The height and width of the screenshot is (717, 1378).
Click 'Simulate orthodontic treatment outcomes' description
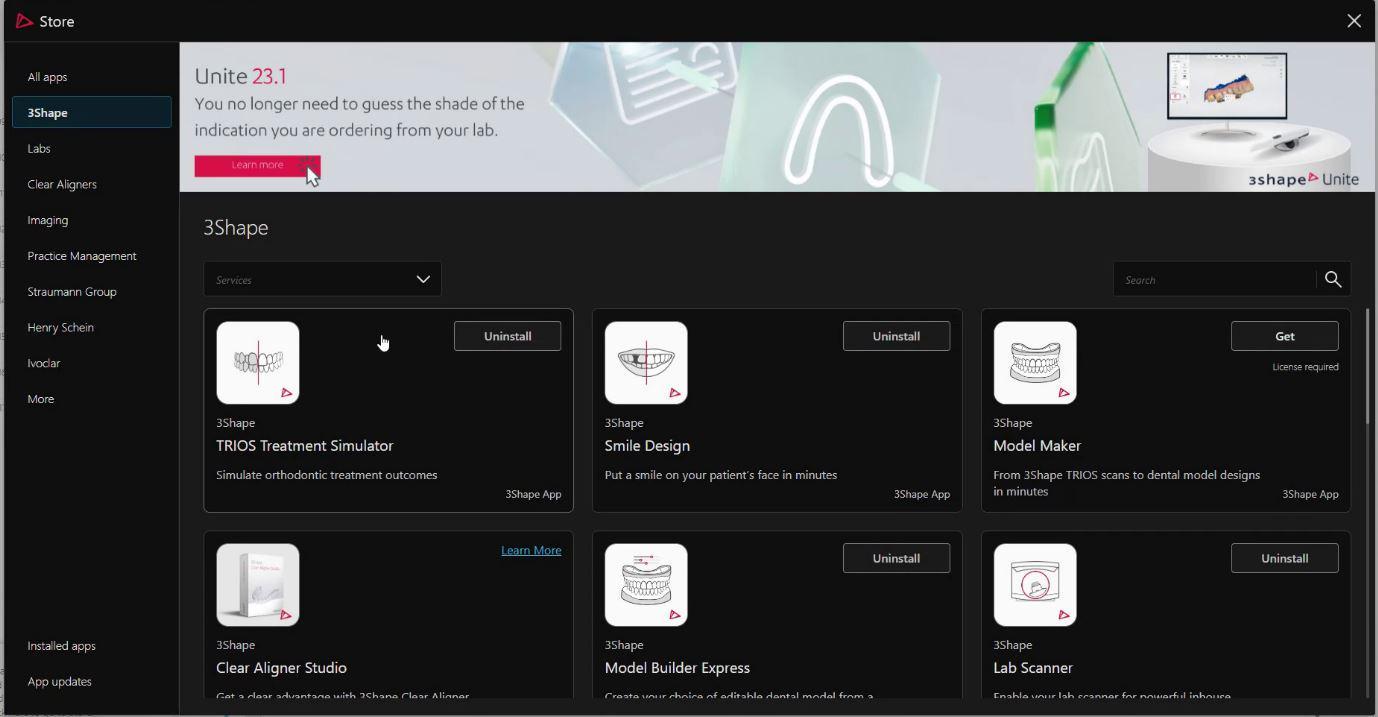(327, 475)
